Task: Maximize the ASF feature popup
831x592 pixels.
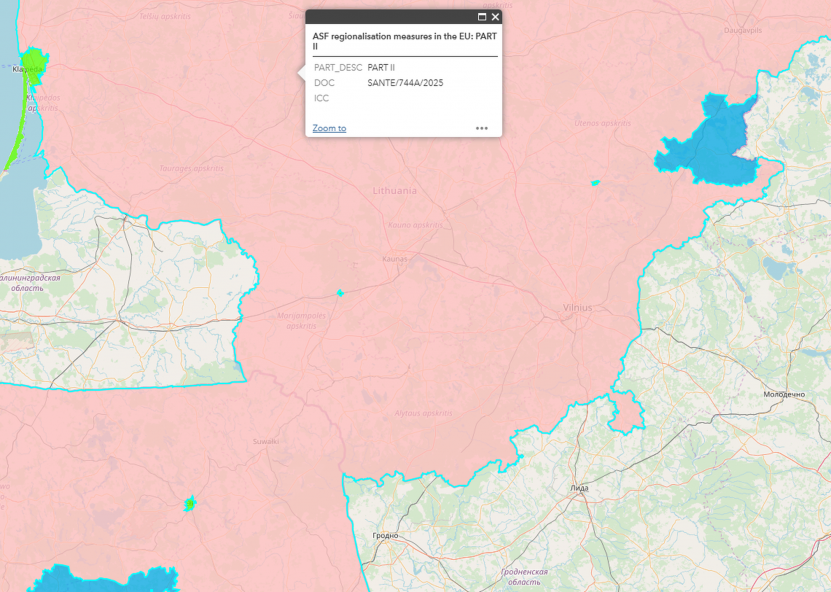Action: 482,17
